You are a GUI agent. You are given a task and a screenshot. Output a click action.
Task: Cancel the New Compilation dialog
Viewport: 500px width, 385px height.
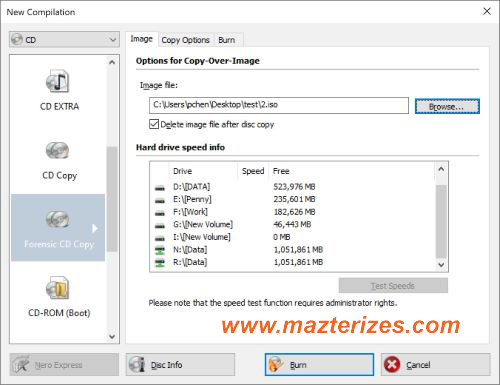(x=435, y=365)
